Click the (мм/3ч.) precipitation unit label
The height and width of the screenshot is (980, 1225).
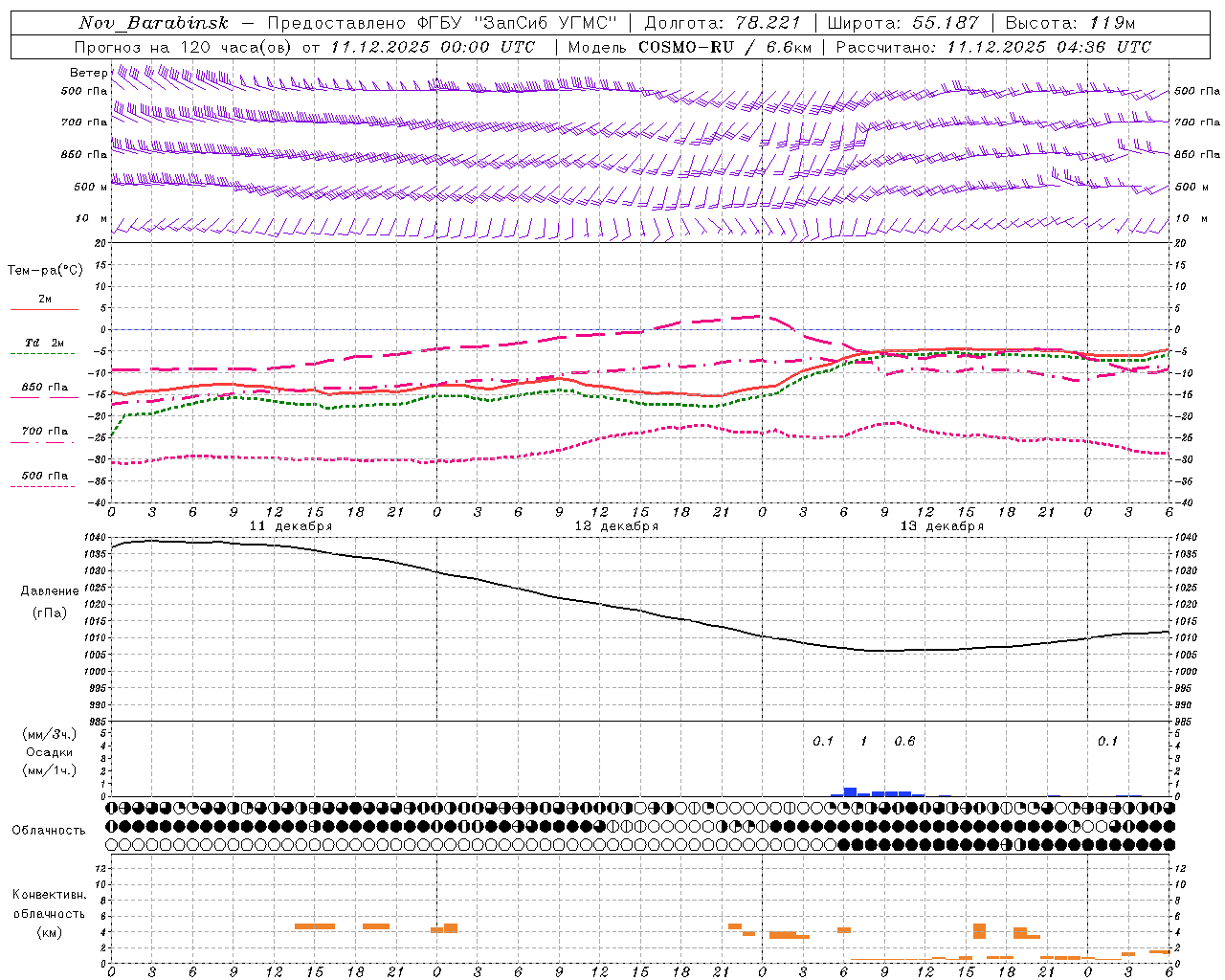[x=50, y=735]
